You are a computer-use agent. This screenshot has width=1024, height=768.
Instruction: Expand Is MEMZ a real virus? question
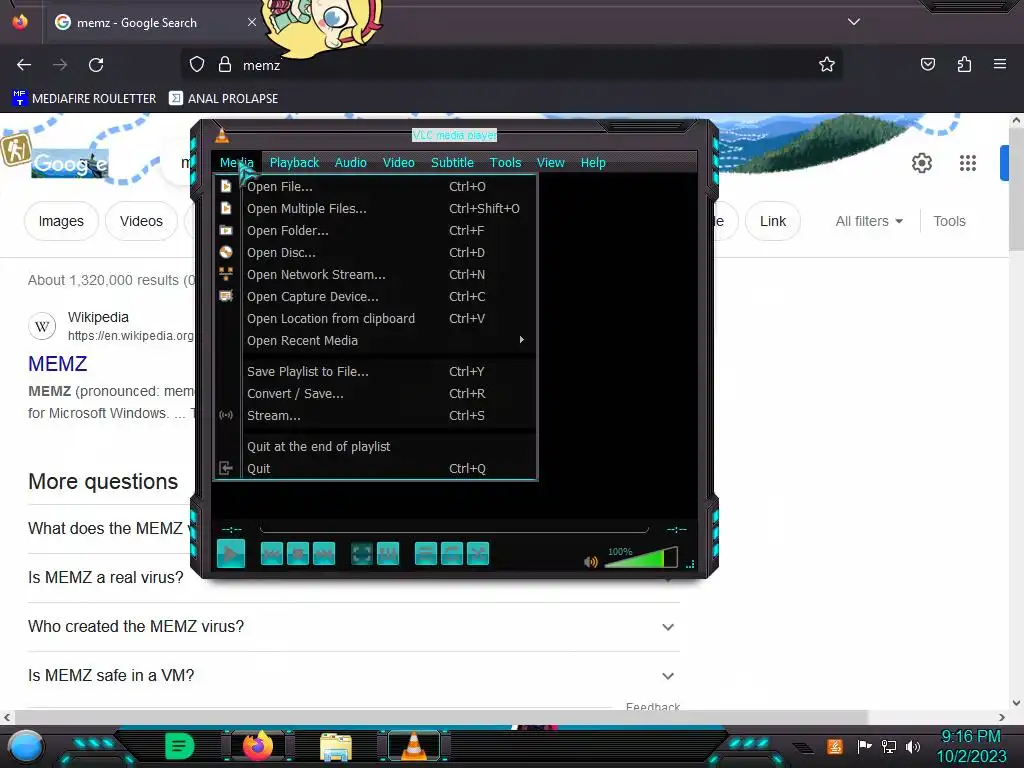106,577
